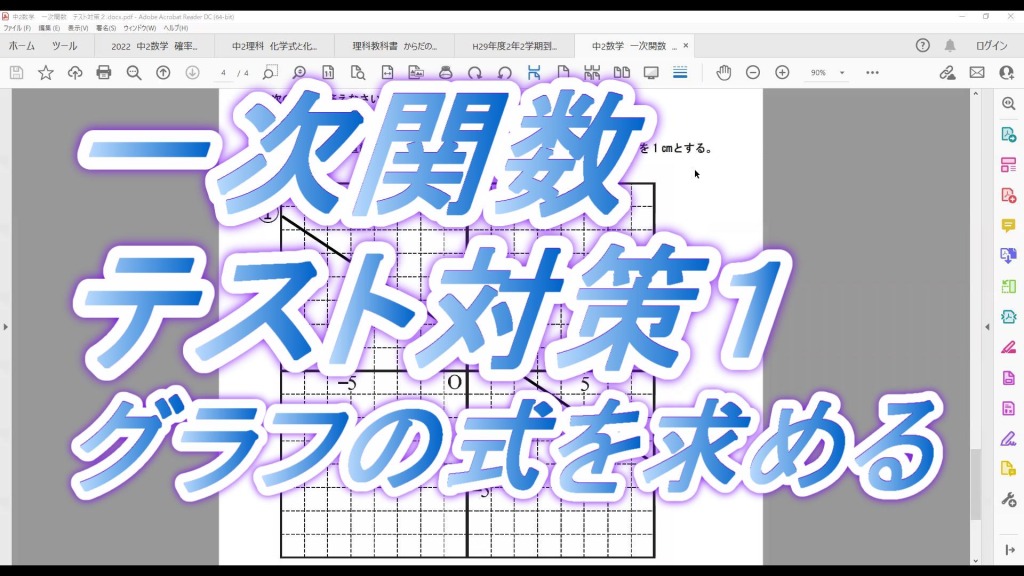Screen dimensions: 1024x576
Task: Select the hand pan tool
Action: pyautogui.click(x=723, y=73)
